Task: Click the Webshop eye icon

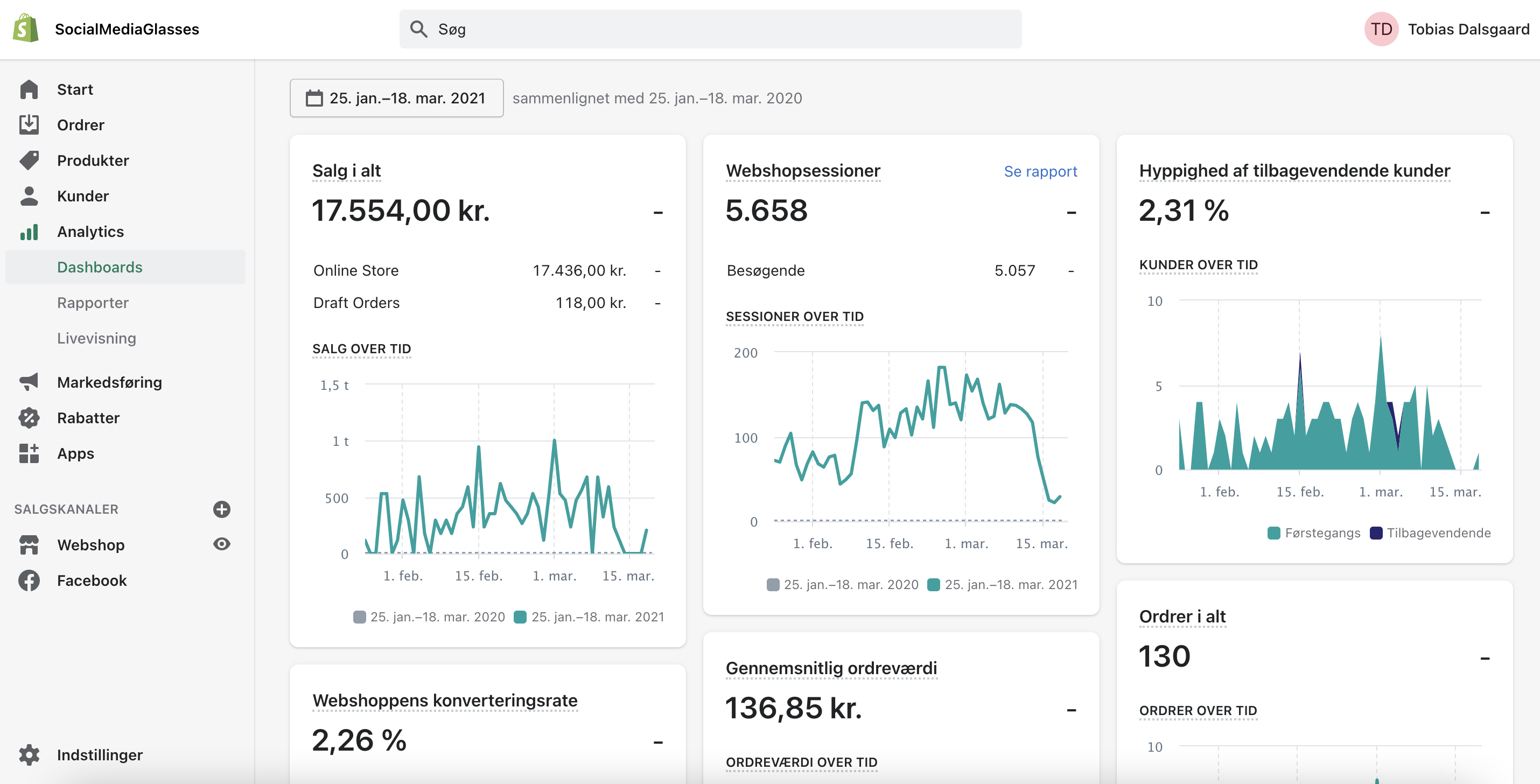Action: 222,544
